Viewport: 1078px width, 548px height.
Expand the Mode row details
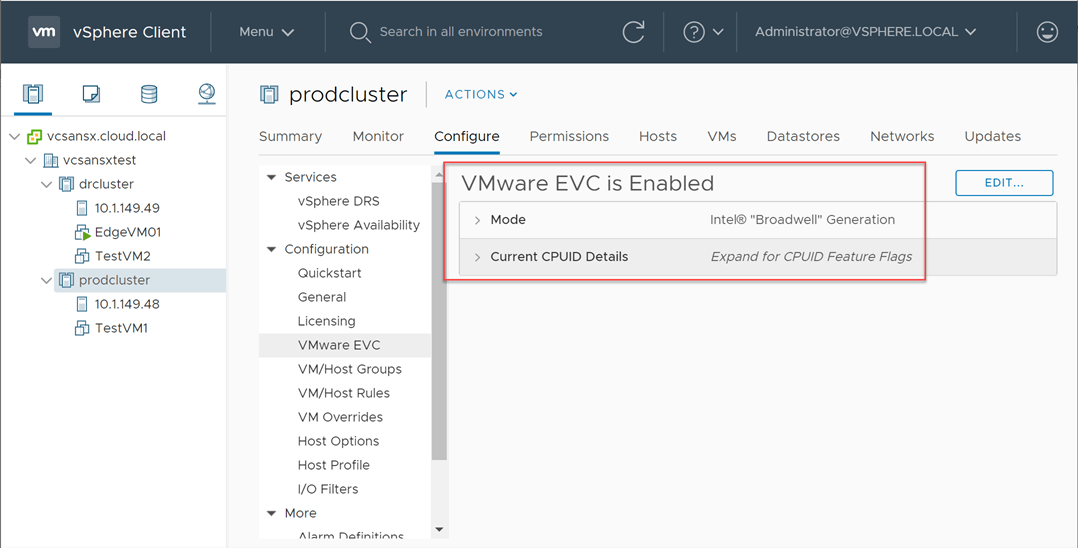[477, 220]
